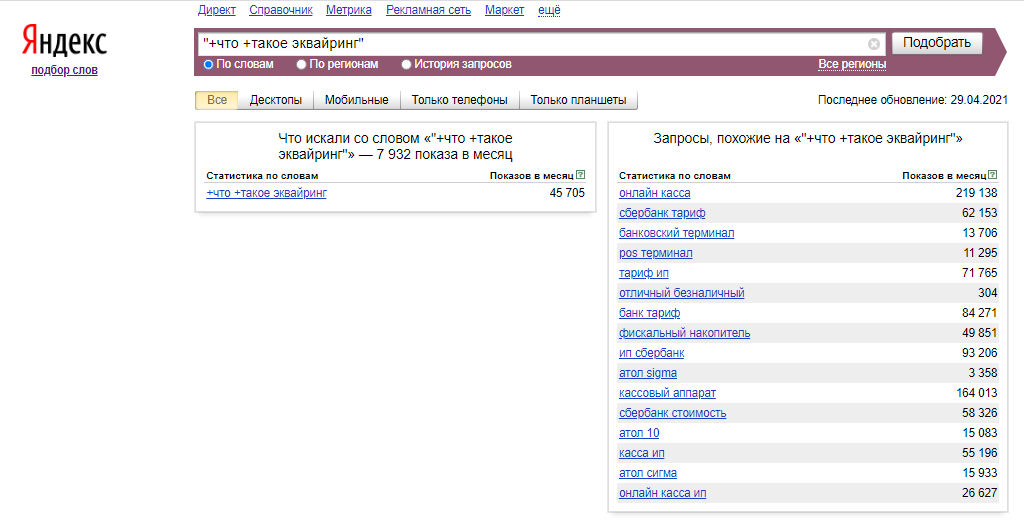This screenshot has height=522, width=1024.
Task: Open help icon beside right 'Показов в месяц'
Action: point(993,175)
